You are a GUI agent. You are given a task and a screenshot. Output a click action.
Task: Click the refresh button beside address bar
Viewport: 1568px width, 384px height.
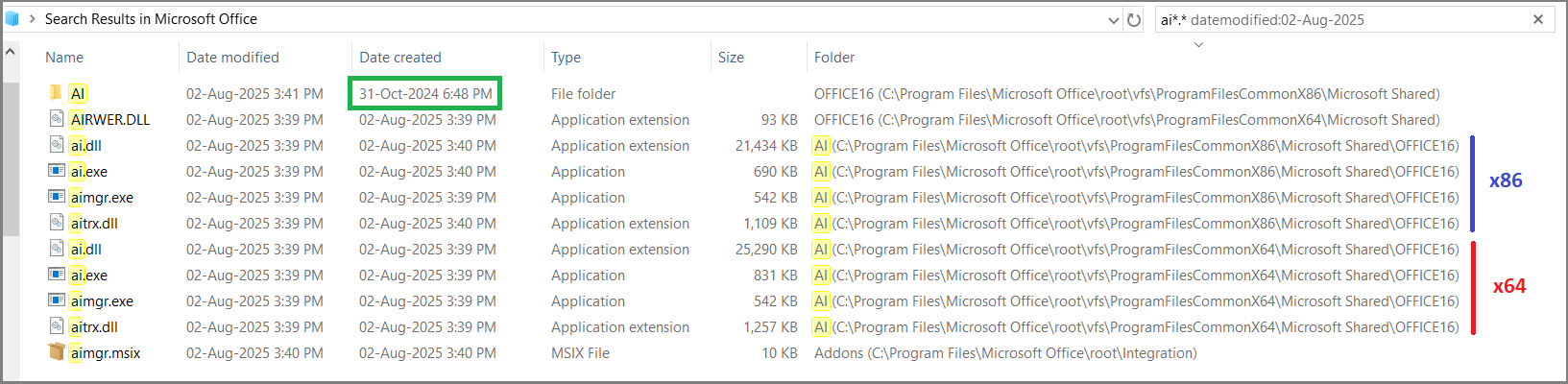coord(1134,19)
